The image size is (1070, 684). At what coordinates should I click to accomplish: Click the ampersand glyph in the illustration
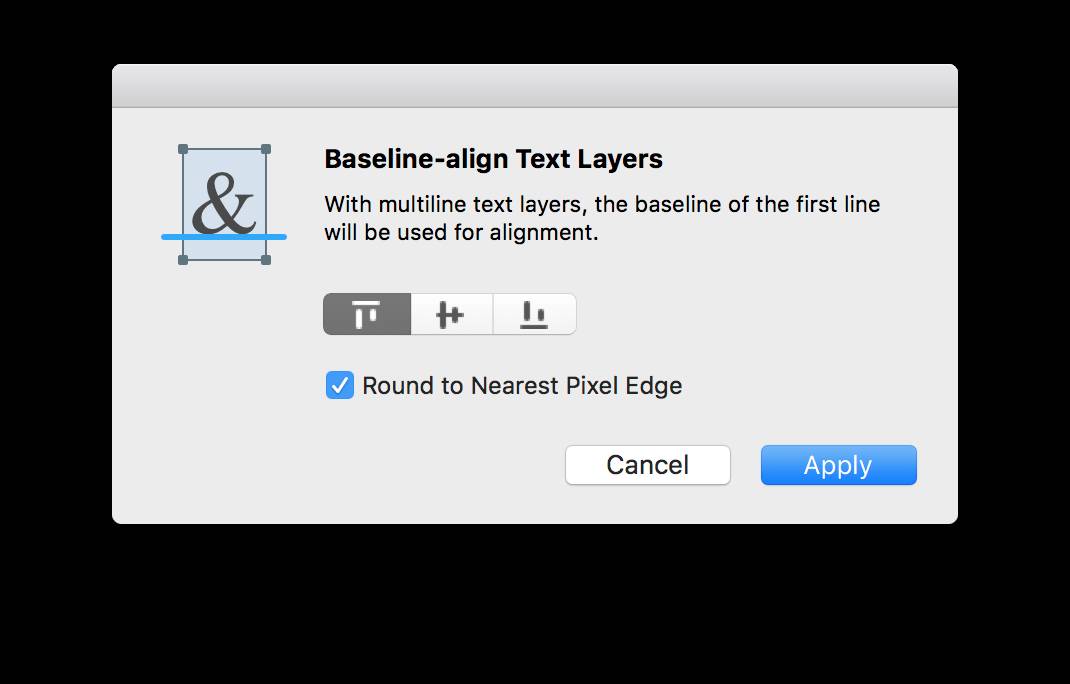click(223, 203)
